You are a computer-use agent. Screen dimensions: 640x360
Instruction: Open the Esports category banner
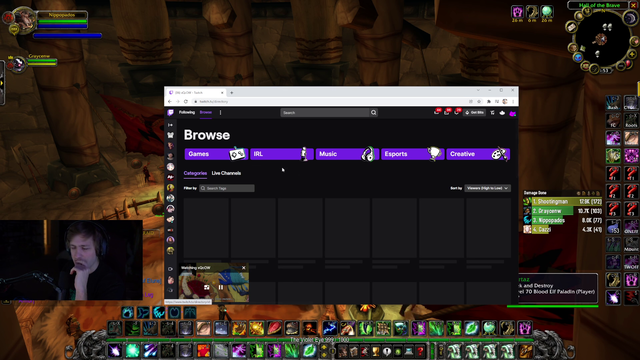tap(413, 154)
